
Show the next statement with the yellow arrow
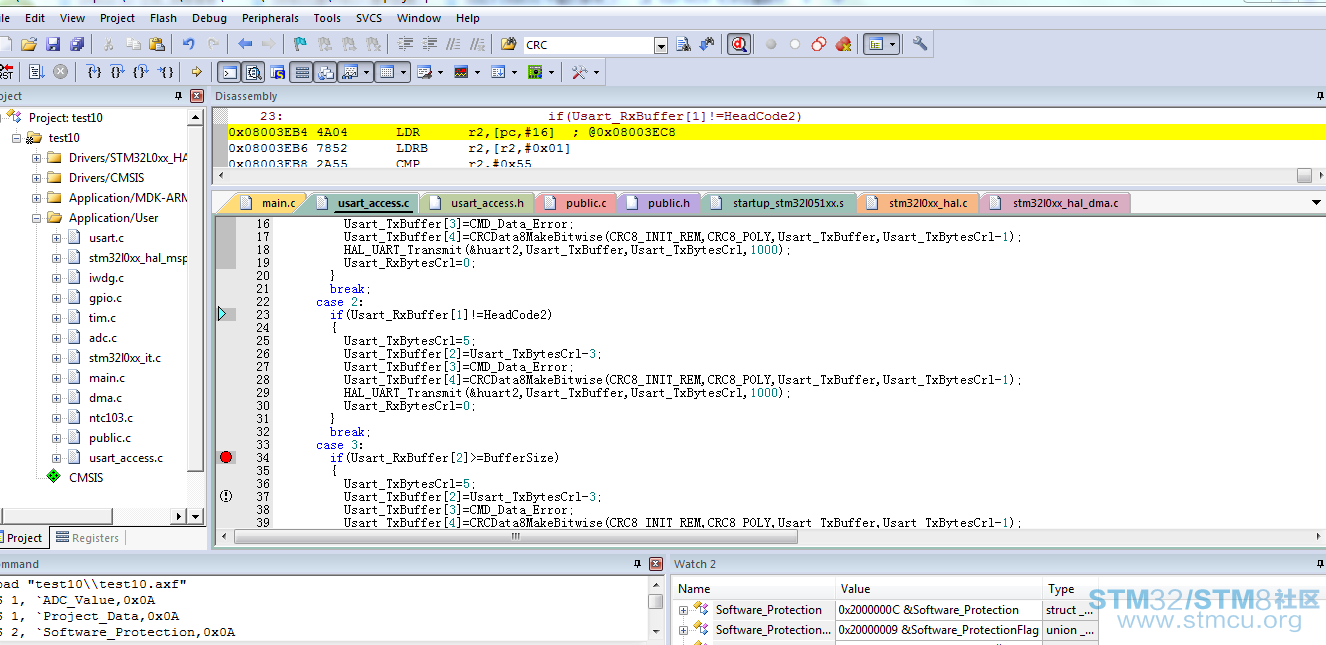tap(197, 72)
